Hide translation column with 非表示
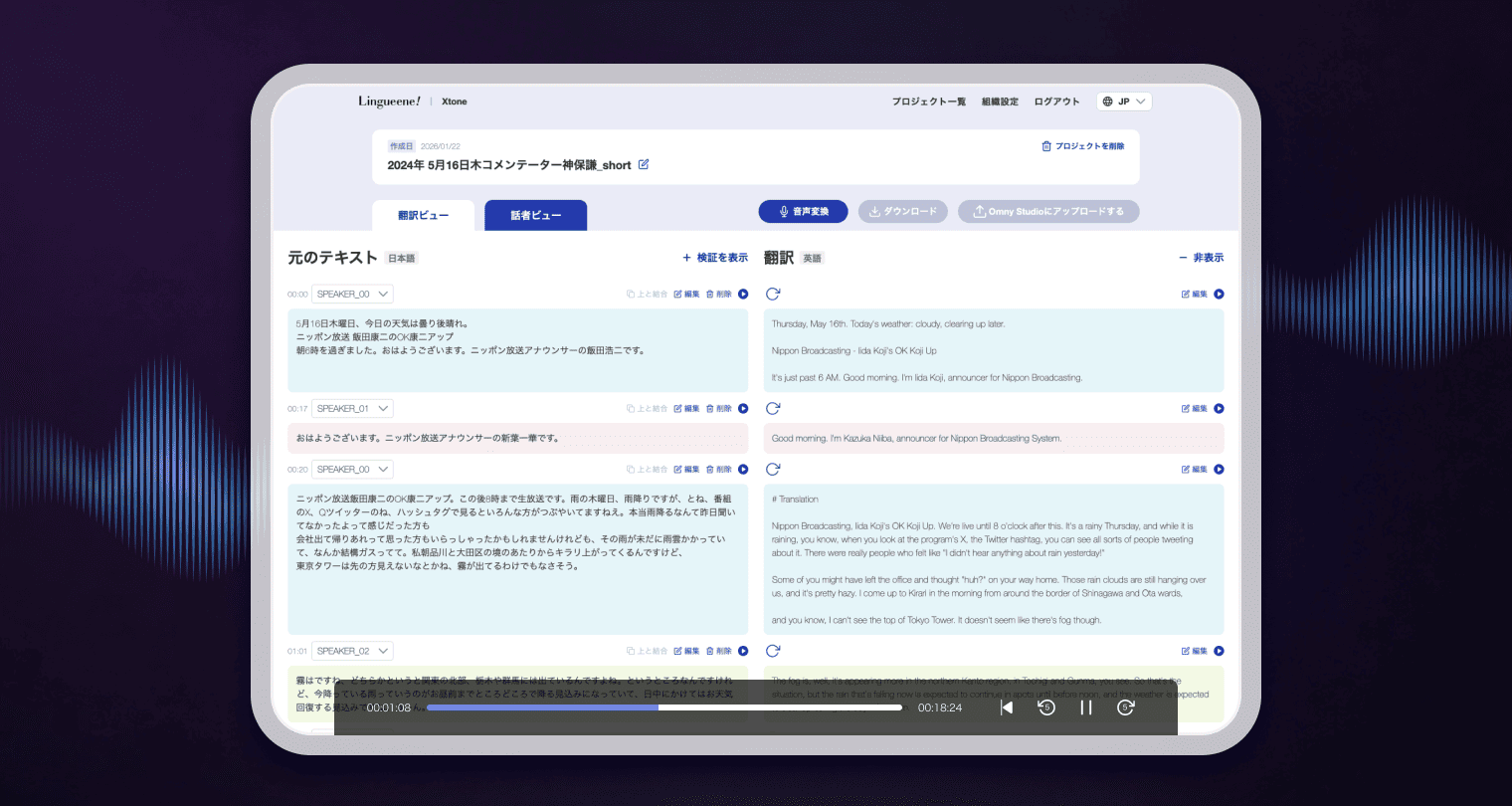This screenshot has width=1512, height=806. coord(1202,258)
